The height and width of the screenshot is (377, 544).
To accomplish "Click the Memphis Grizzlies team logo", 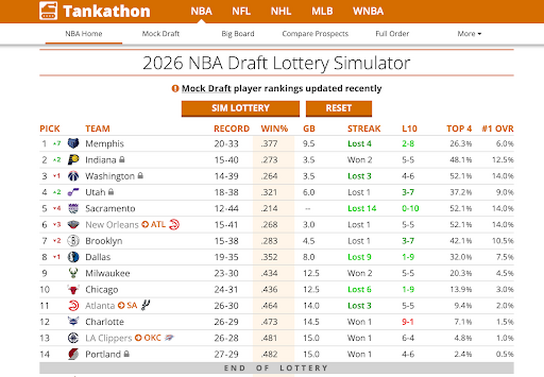I will point(73,143).
